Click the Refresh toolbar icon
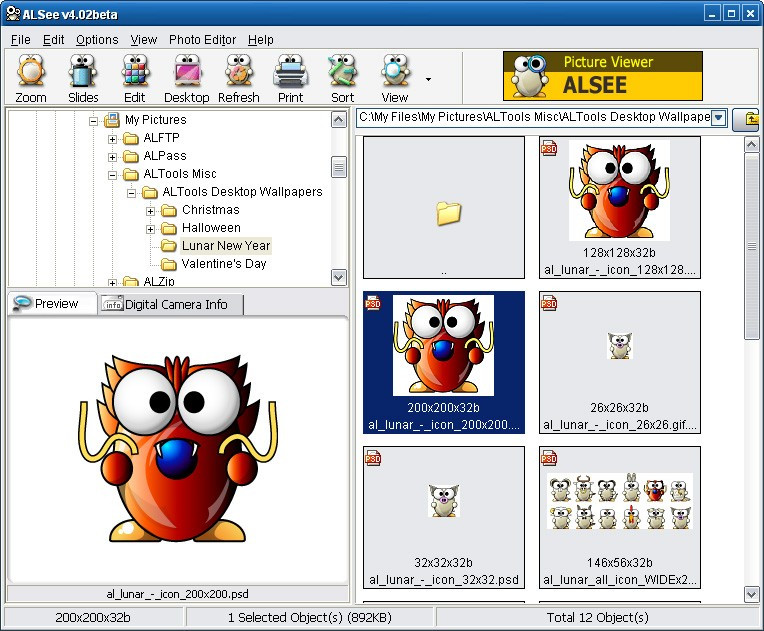 point(239,78)
